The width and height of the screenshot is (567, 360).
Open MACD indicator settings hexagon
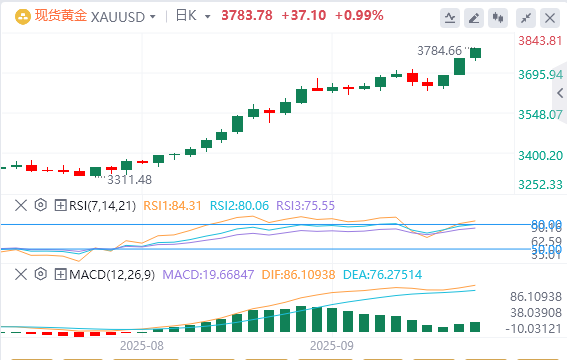pos(40,274)
